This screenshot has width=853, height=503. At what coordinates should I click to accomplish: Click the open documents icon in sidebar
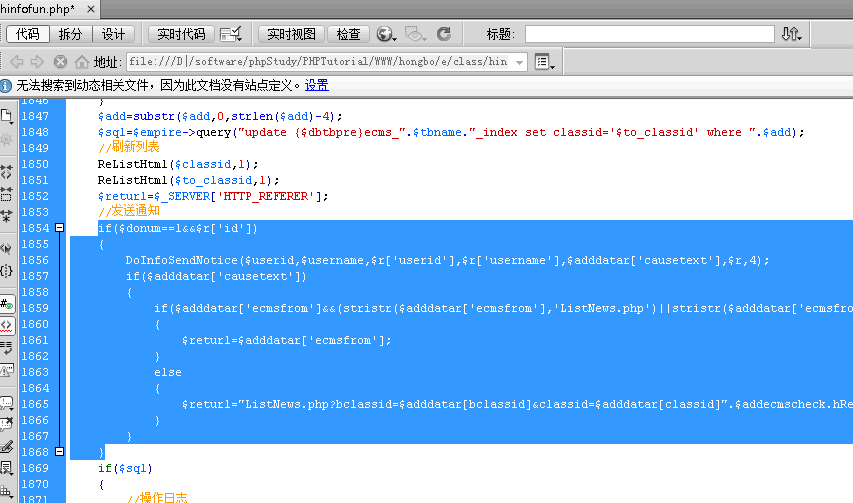pos(7,116)
